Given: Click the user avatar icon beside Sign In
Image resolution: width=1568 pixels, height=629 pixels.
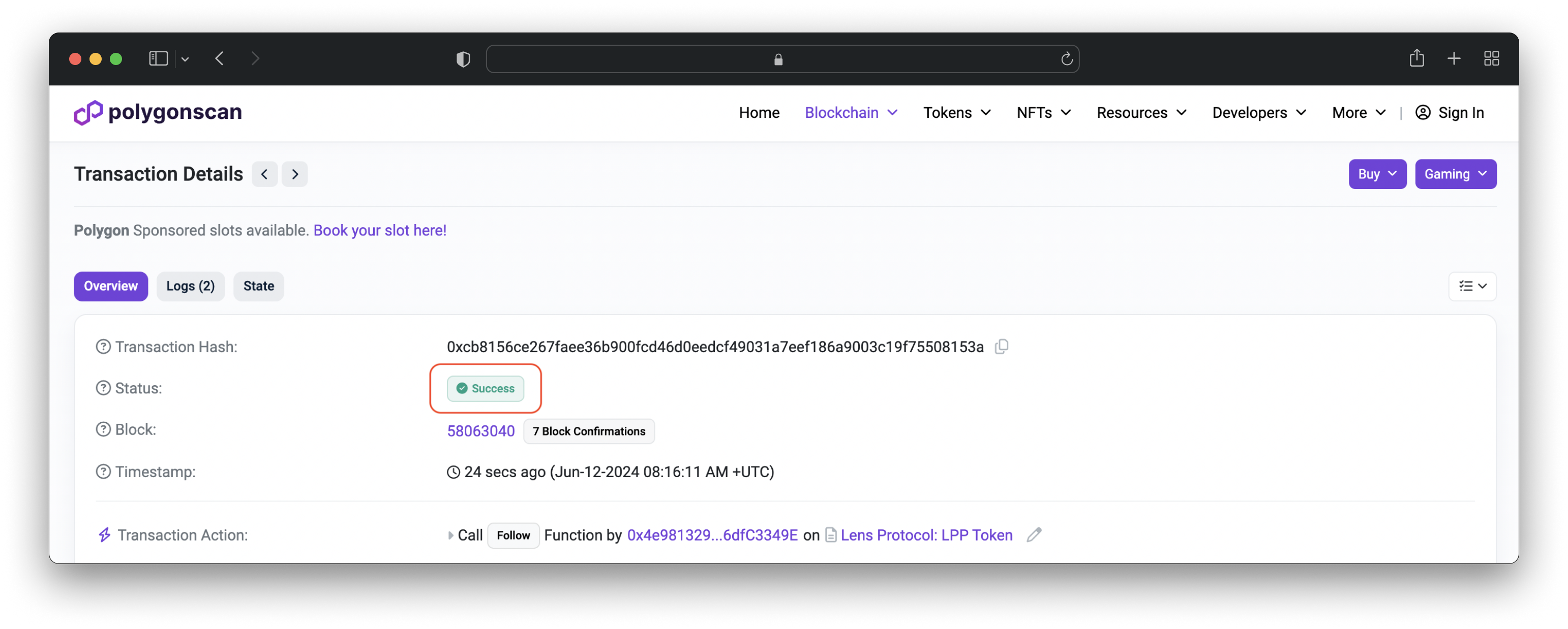Looking at the screenshot, I should point(1423,112).
